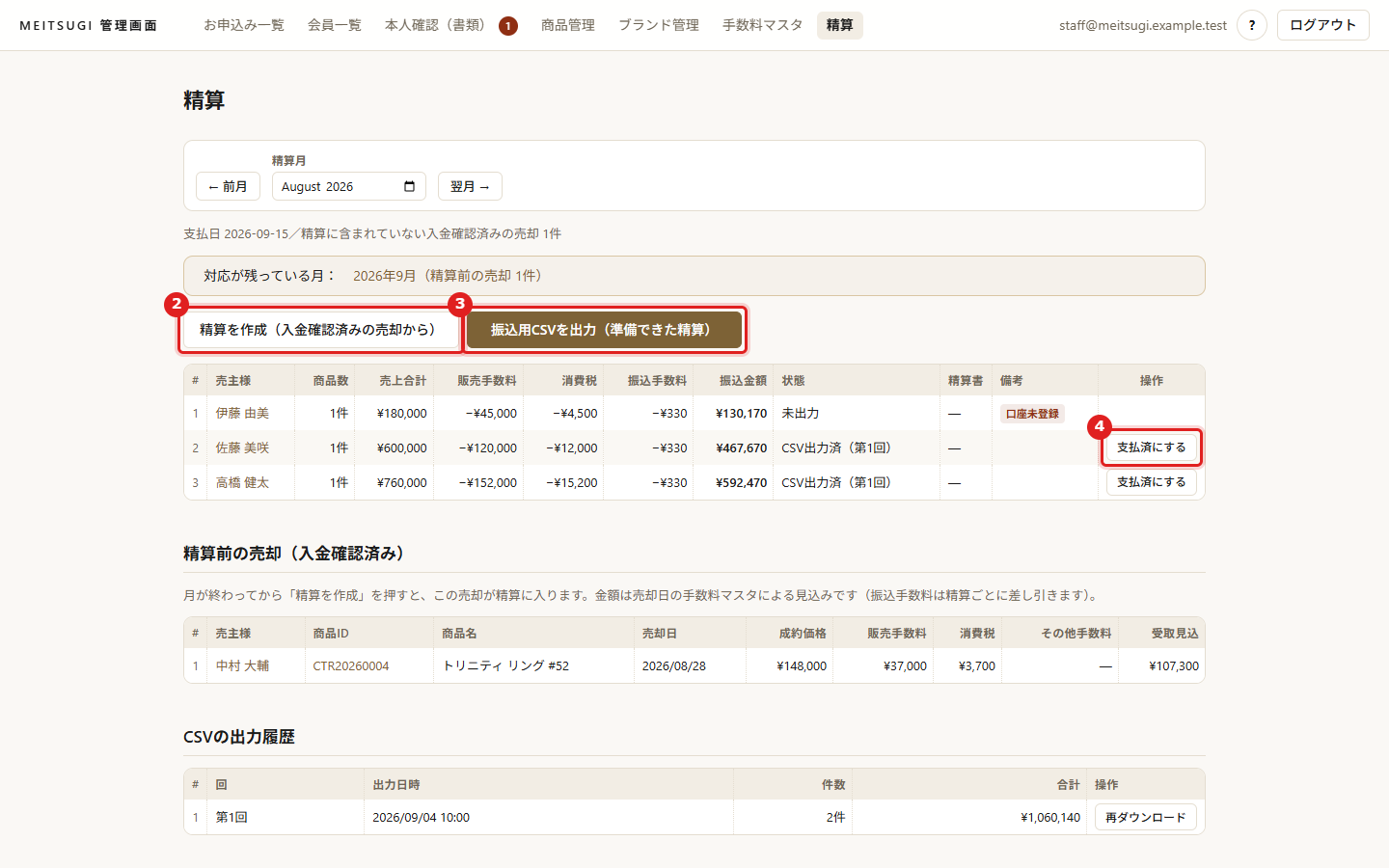1389x868 pixels.
Task: Open the calendar picker in the 精算月 field
Action: click(409, 186)
